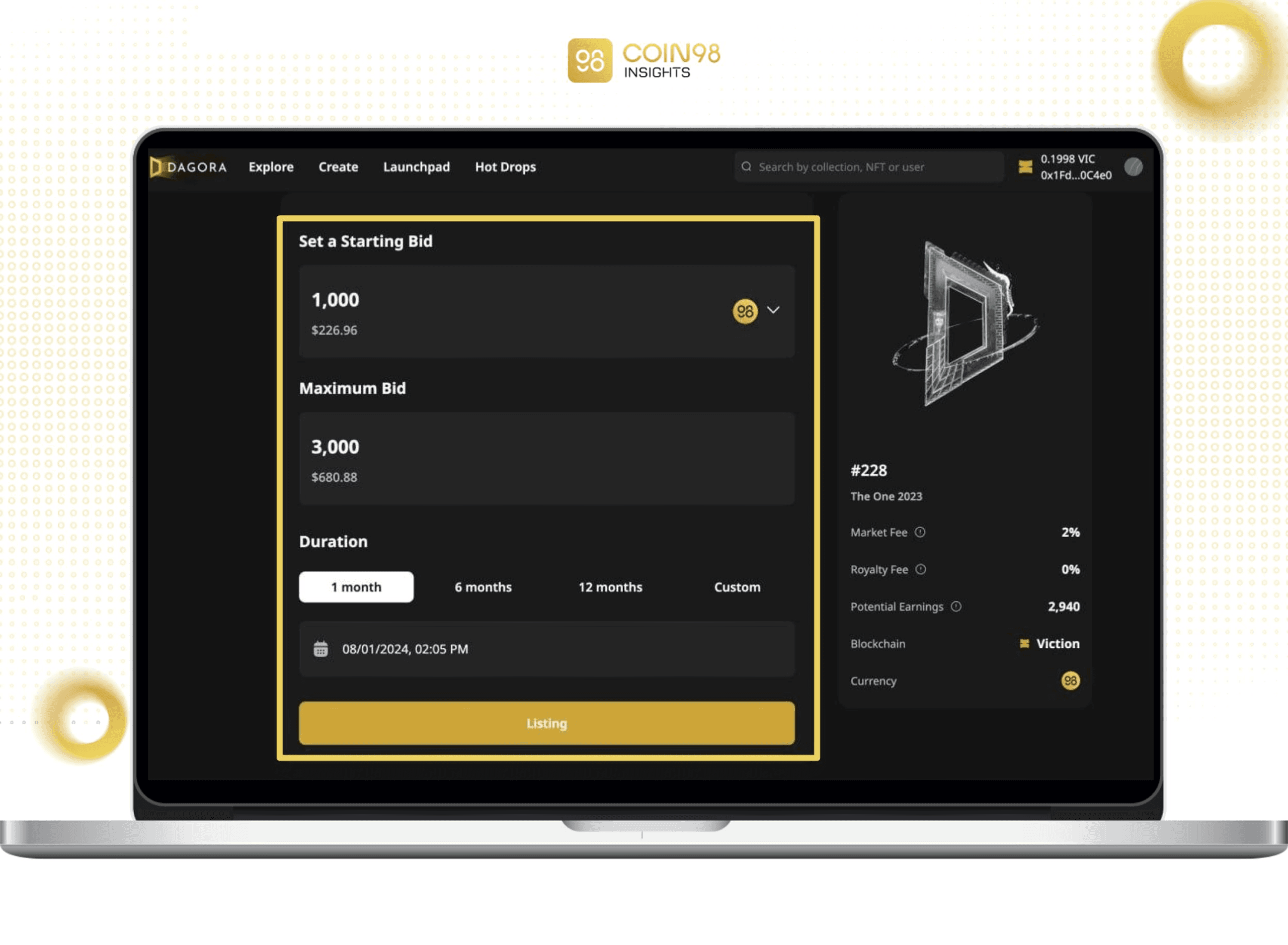This screenshot has height=945, width=1288.
Task: Select the 1 month duration toggle
Action: click(356, 586)
